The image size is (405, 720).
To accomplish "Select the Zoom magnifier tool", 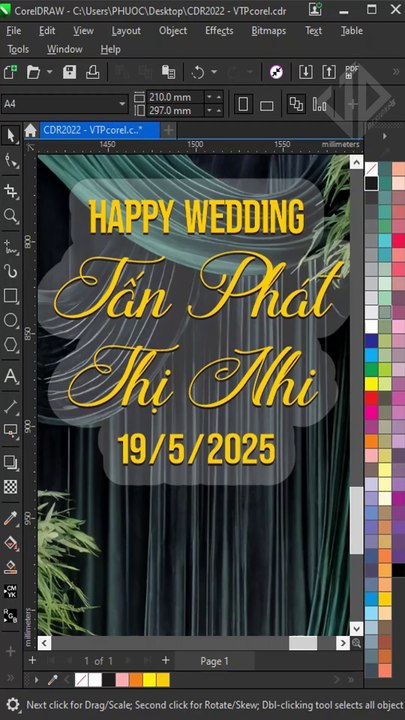I will pos(10,215).
